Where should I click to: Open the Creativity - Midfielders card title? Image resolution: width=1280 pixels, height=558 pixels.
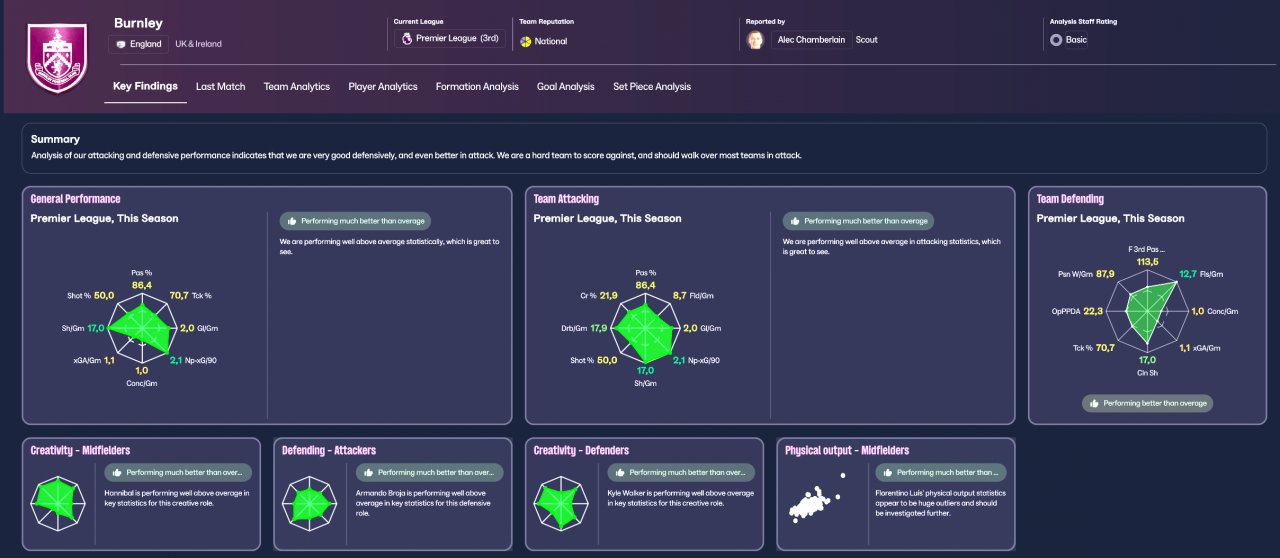pyautogui.click(x=80, y=451)
